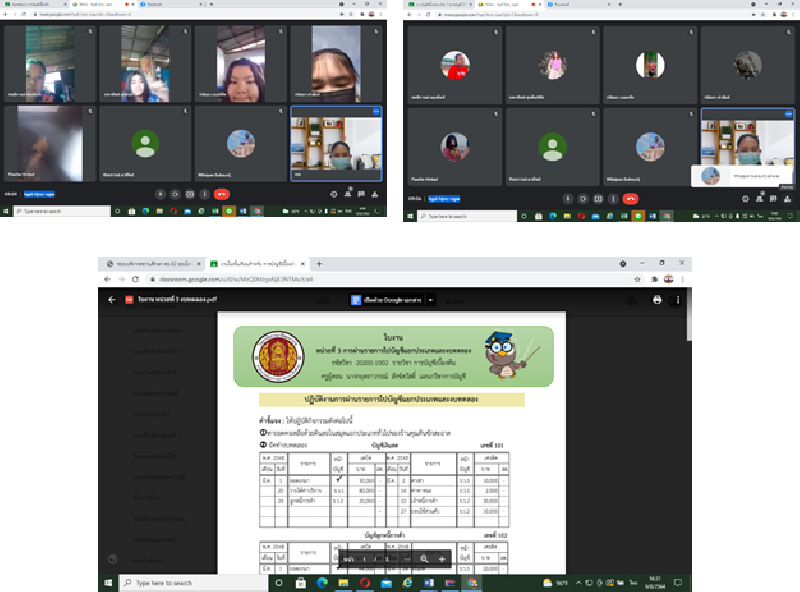This screenshot has width=800, height=592.
Task: Click Present now icon in the left Meet window
Action: click(x=190, y=194)
